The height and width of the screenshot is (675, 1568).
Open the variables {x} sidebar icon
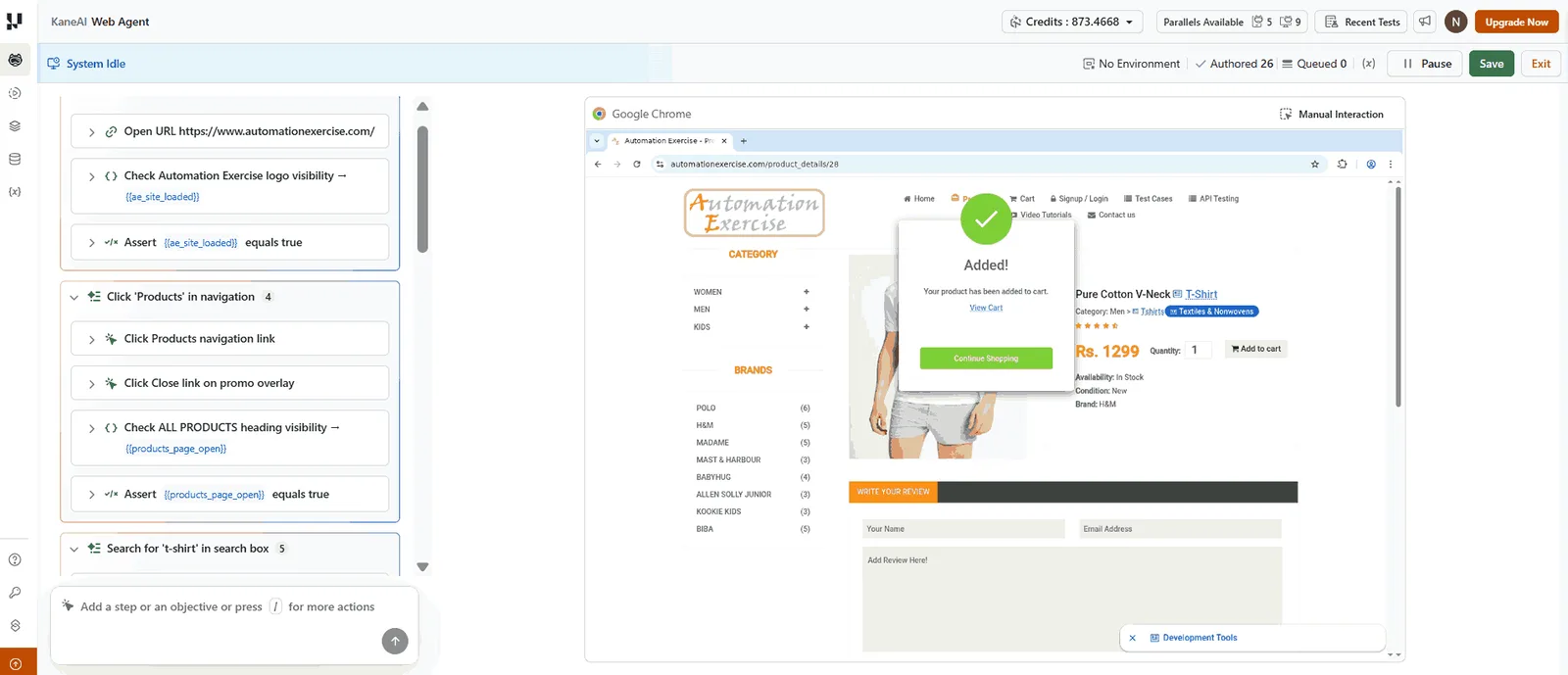[x=15, y=192]
